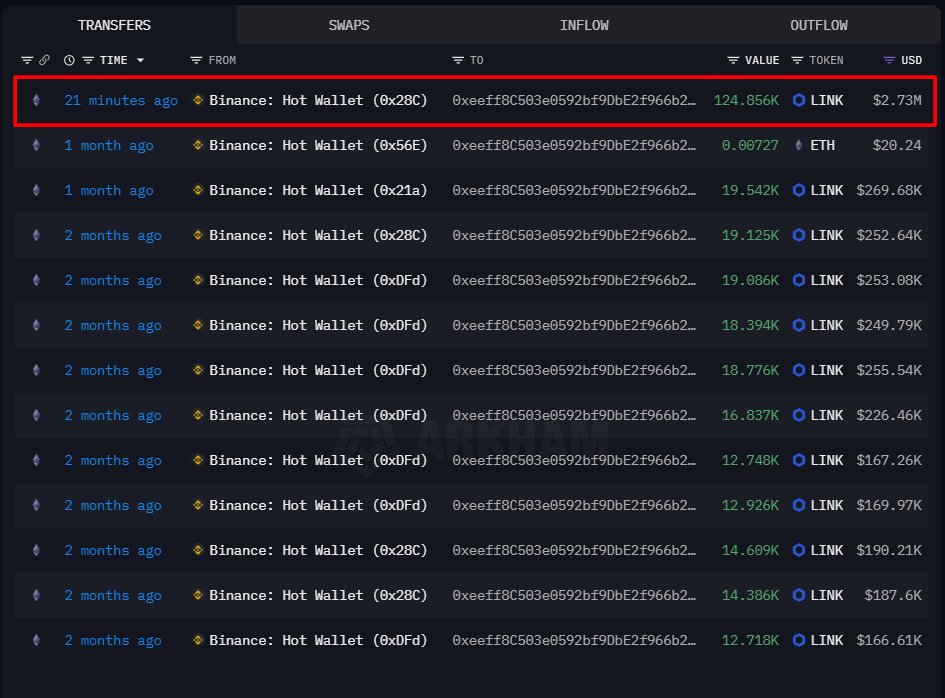
Task: Click Ethereum icon in the $166.61K row
Action: (x=36, y=640)
